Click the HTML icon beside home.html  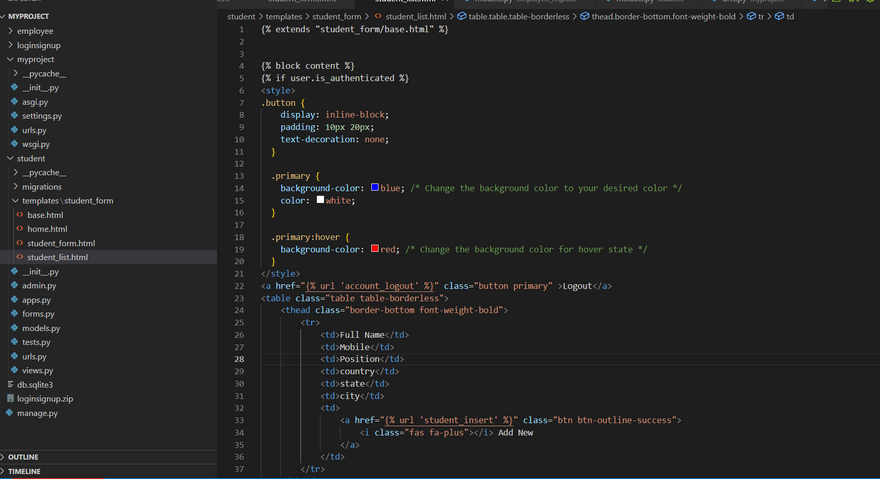coord(20,229)
